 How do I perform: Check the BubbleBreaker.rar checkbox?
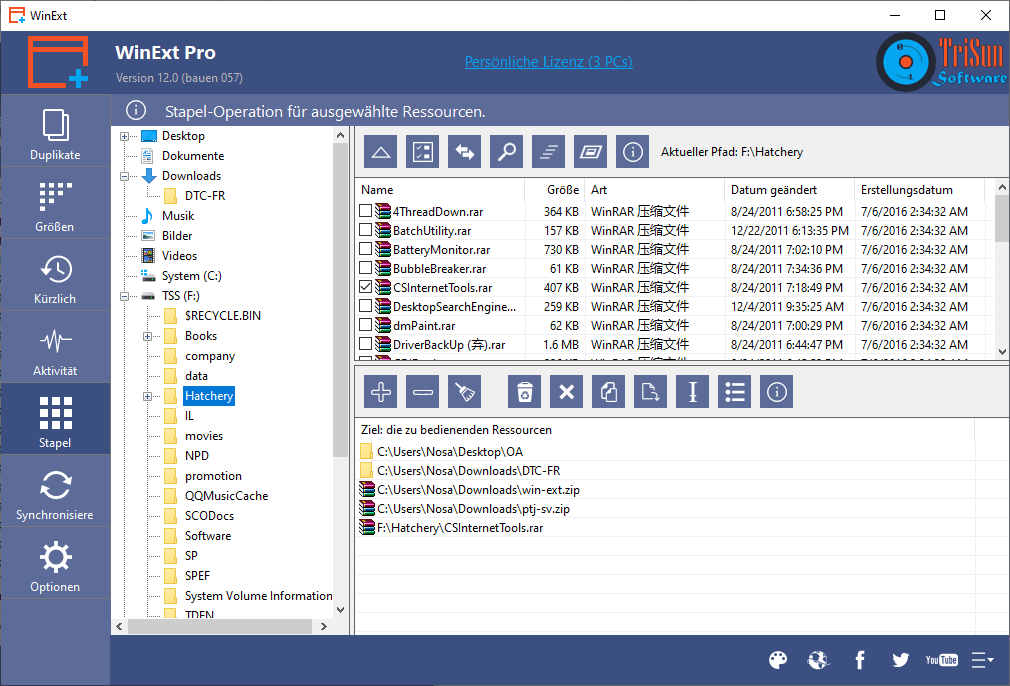(x=366, y=267)
